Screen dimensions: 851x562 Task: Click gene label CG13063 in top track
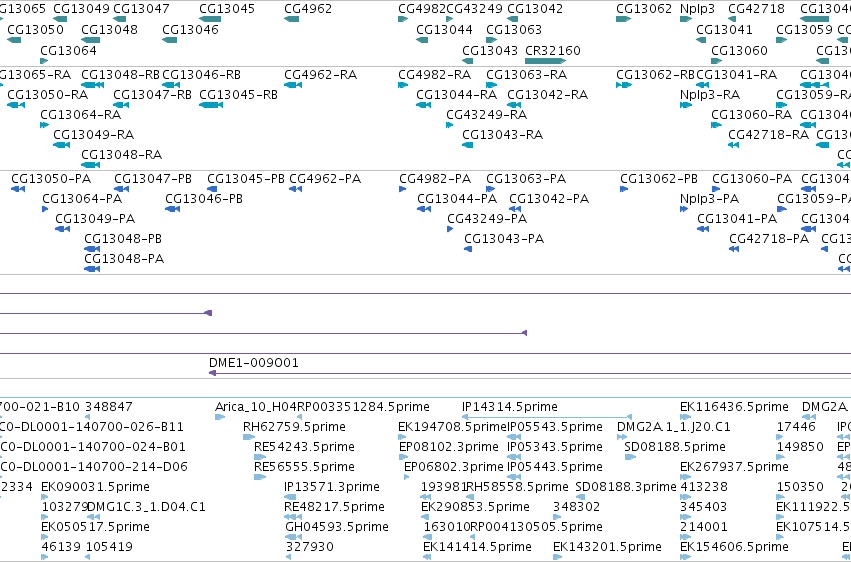point(514,29)
